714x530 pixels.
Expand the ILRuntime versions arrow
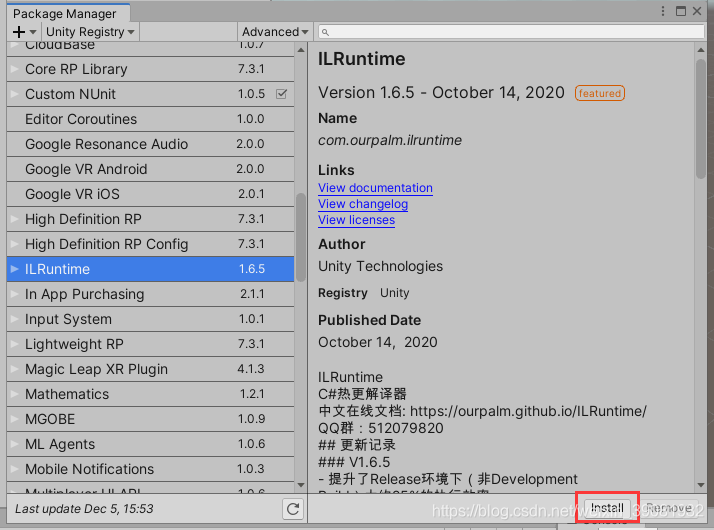15,269
